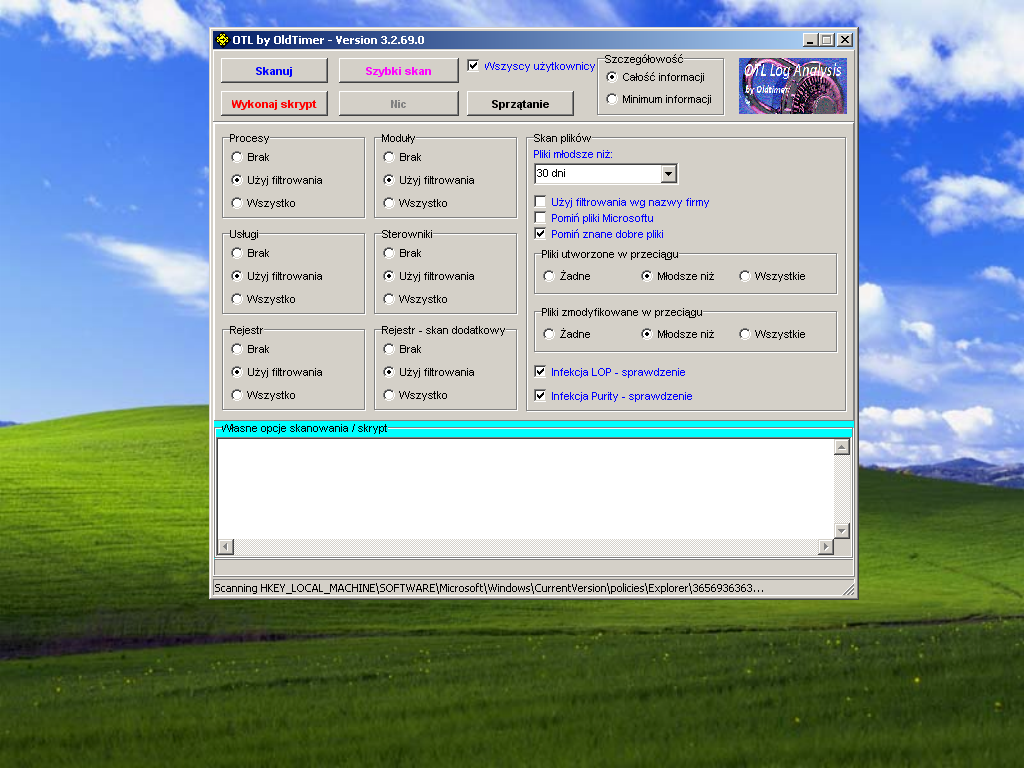Click the OTL title bar application icon

point(222,40)
